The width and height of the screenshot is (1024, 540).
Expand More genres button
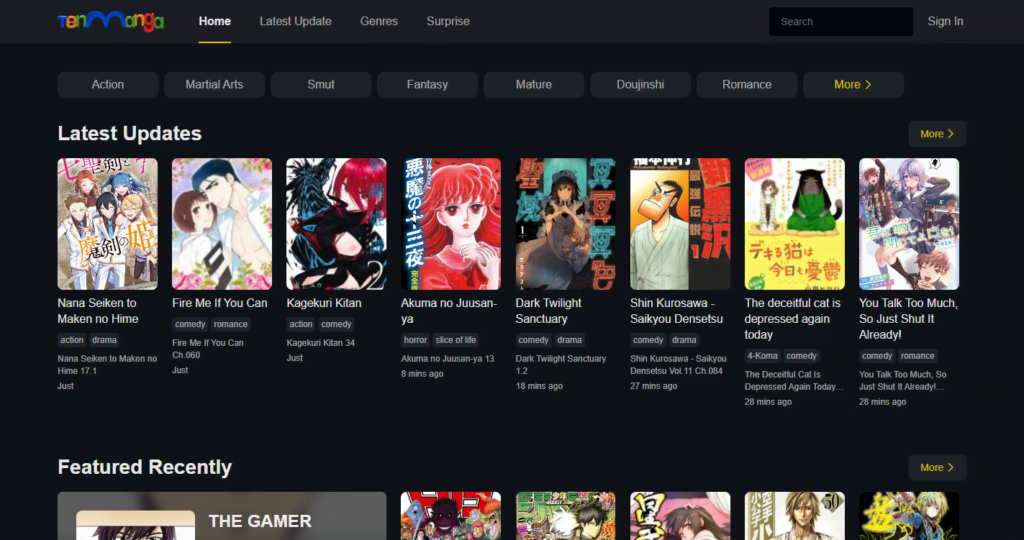click(x=853, y=85)
